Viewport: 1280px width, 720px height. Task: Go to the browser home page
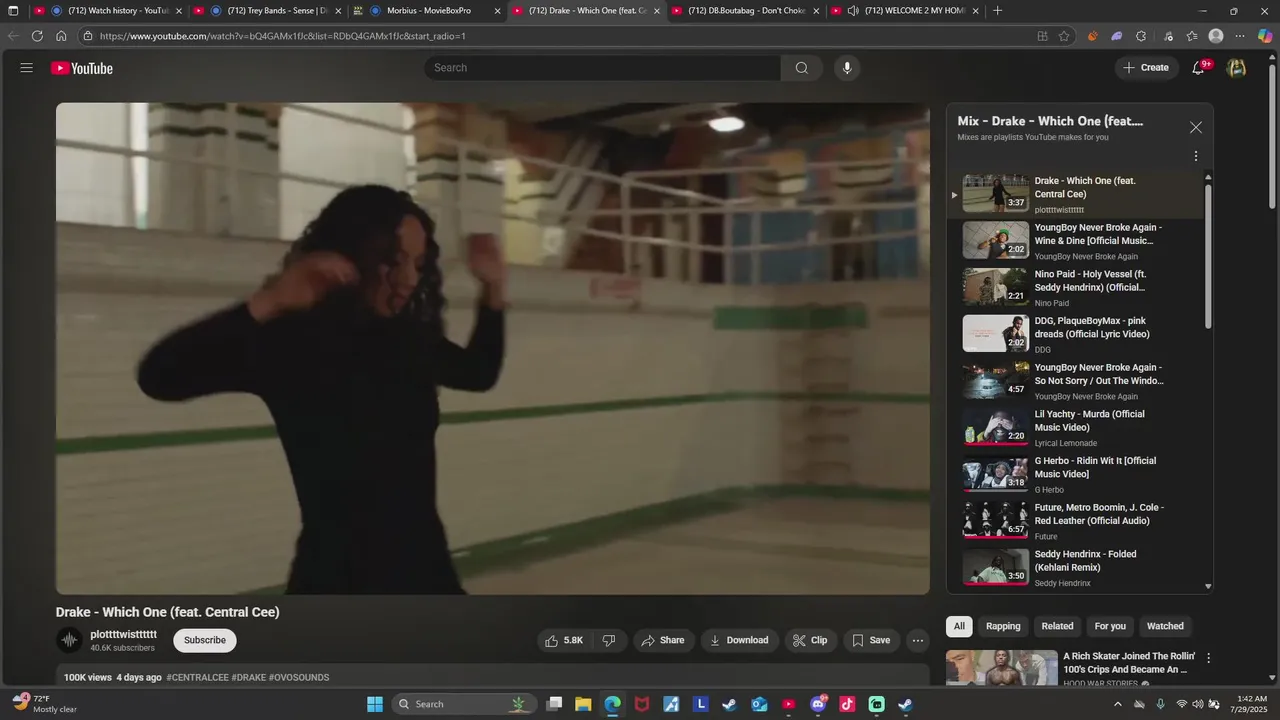pyautogui.click(x=61, y=36)
